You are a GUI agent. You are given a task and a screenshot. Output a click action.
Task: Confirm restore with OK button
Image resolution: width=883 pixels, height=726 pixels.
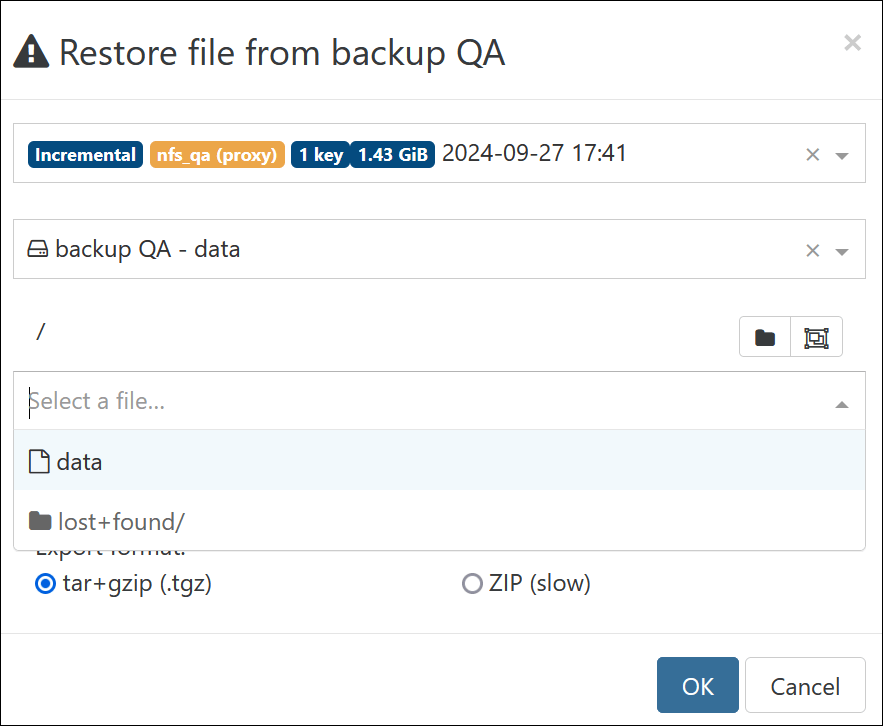click(x=697, y=685)
